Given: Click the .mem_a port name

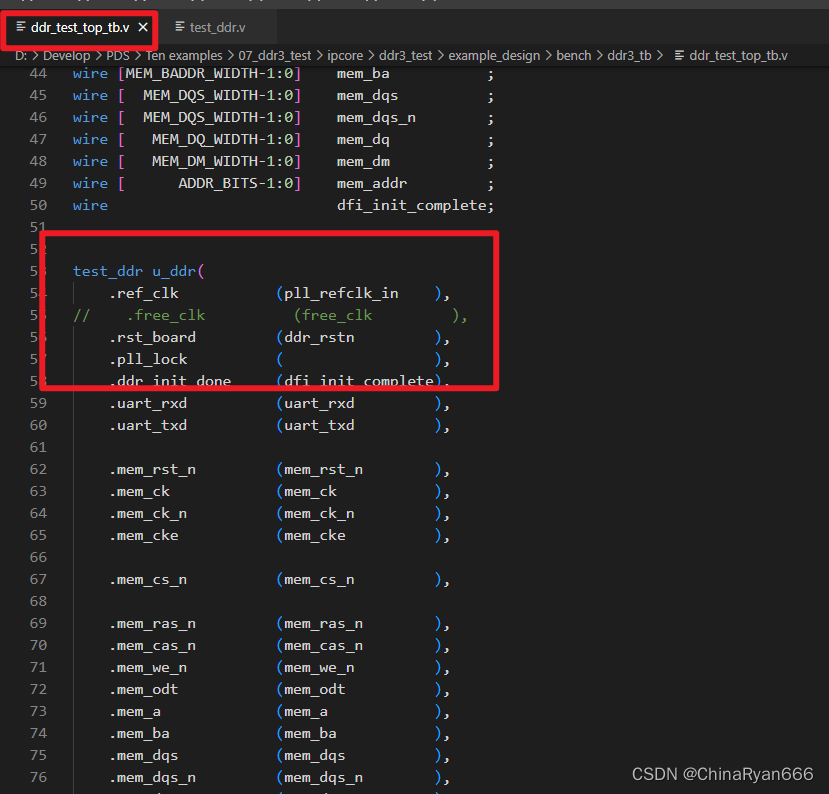Looking at the screenshot, I should point(134,712).
